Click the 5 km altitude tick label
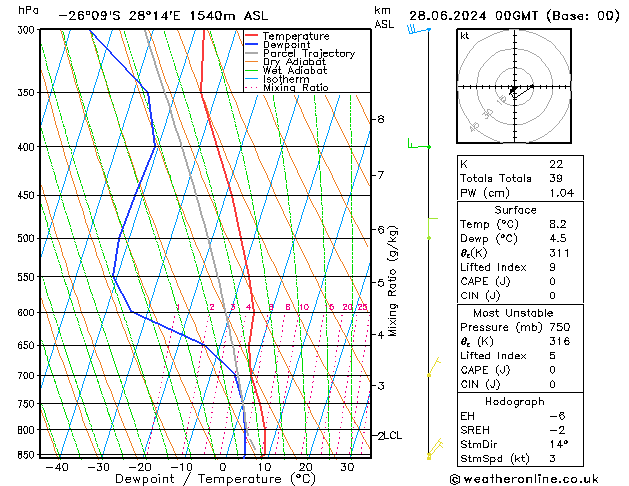 tap(380, 282)
